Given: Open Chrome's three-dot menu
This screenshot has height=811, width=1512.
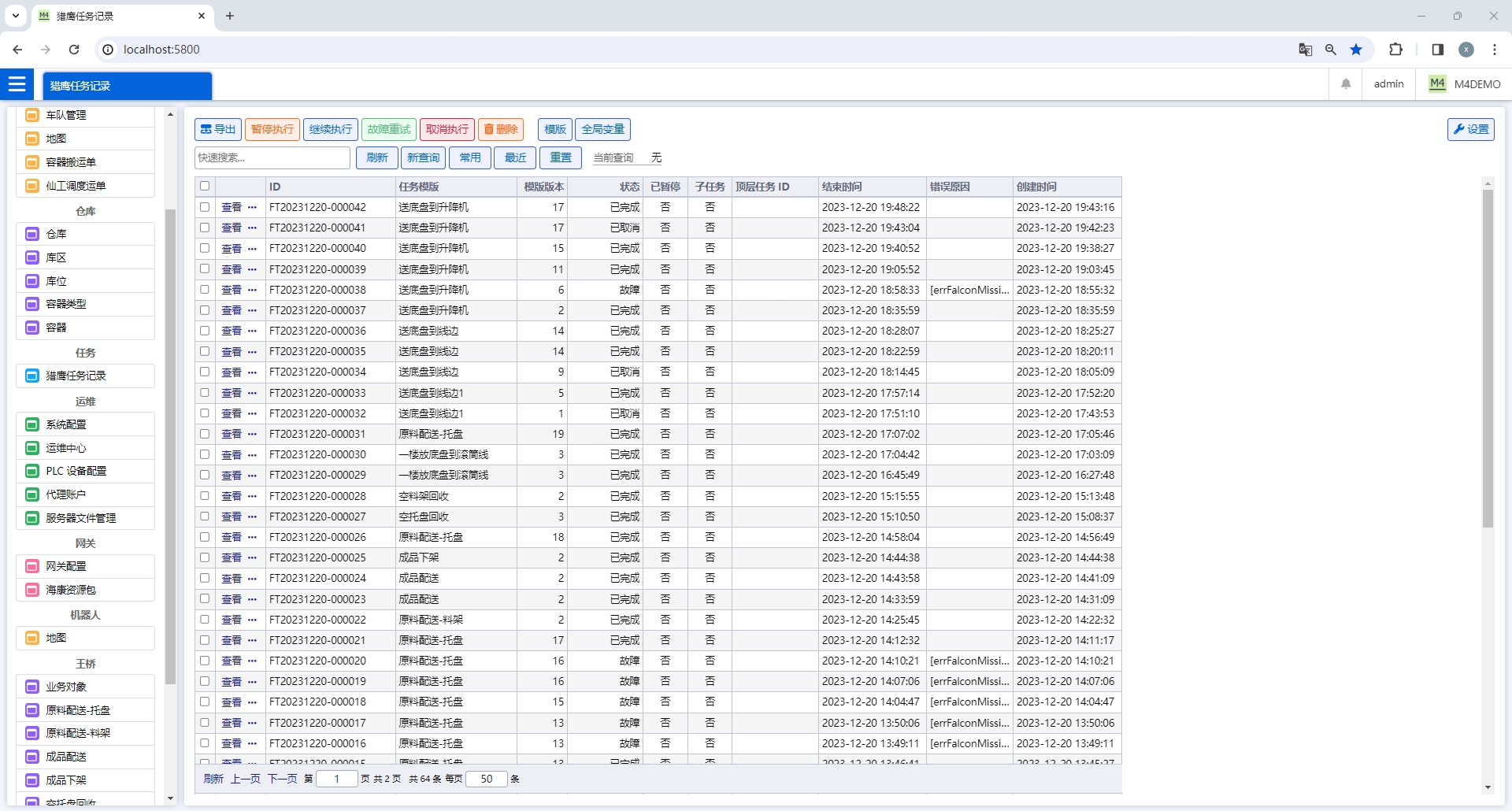Looking at the screenshot, I should coord(1495,50).
